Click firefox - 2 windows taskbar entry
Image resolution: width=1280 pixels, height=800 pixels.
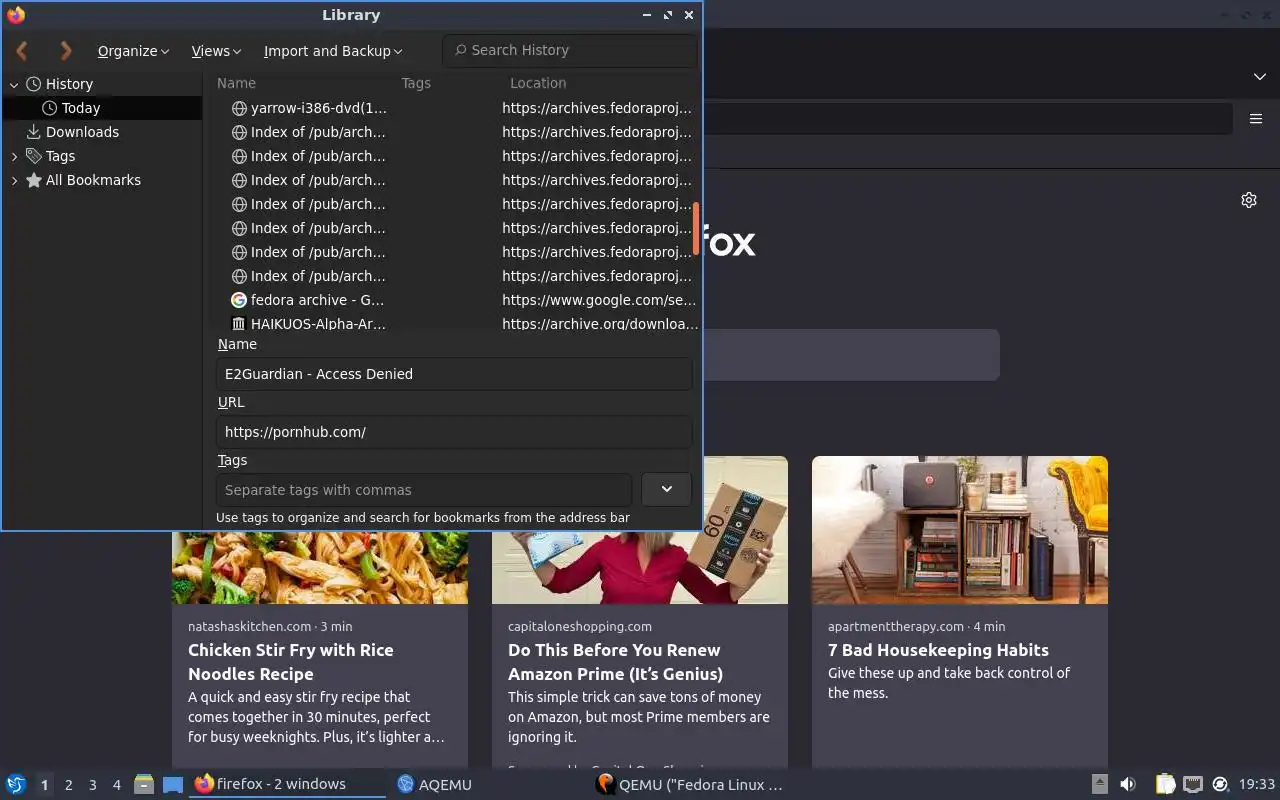[287, 784]
